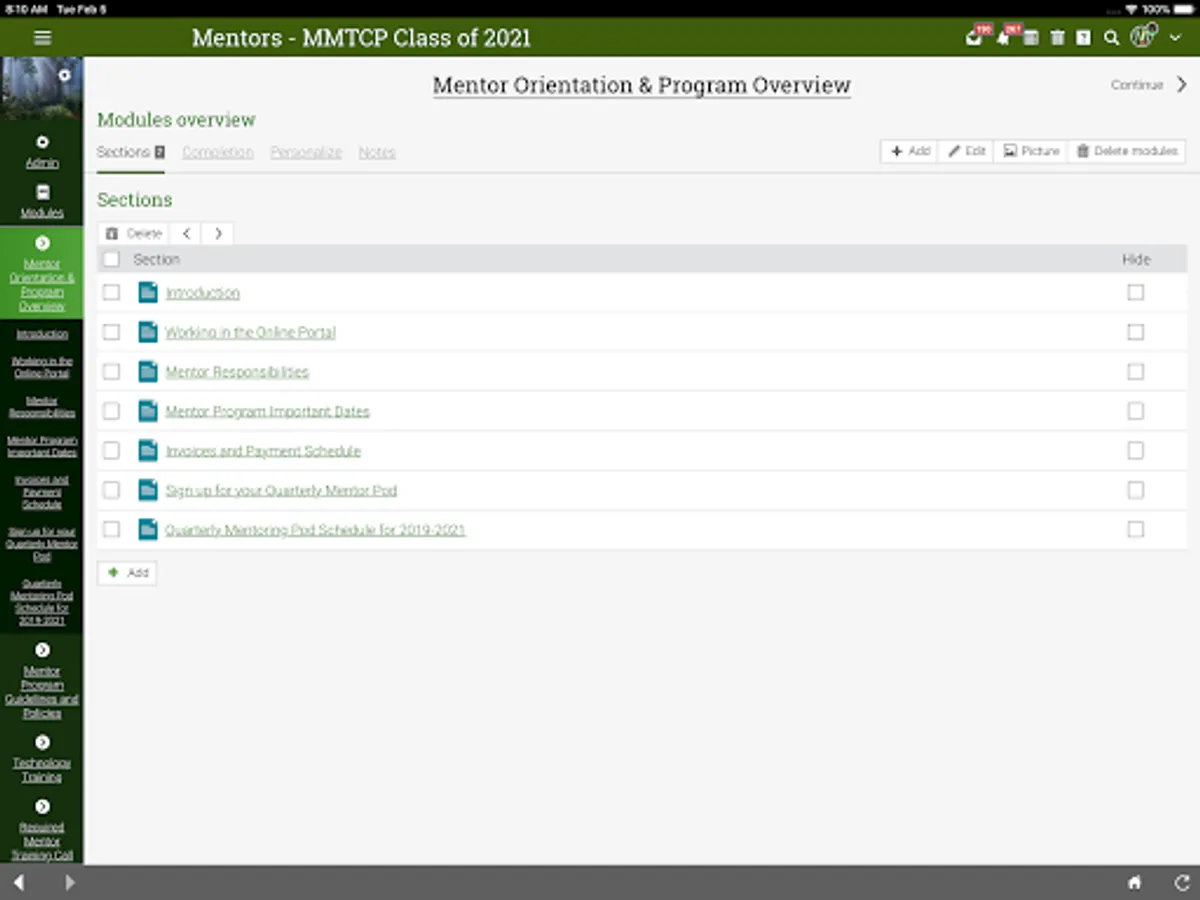The height and width of the screenshot is (900, 1200).
Task: Click the Mentor Program Important Dates page icon
Action: (148, 411)
